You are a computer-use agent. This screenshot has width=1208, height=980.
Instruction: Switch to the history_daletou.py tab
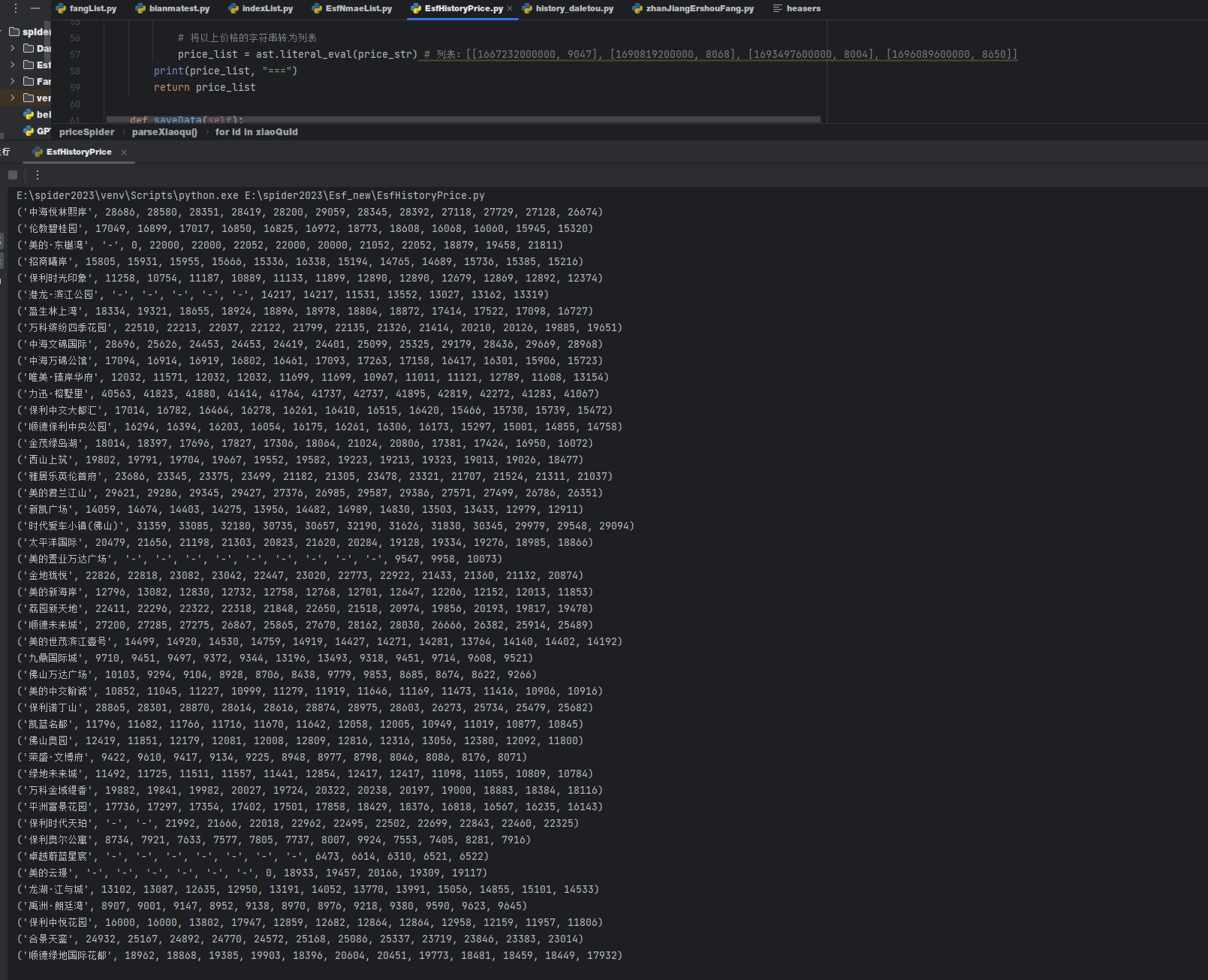click(568, 8)
